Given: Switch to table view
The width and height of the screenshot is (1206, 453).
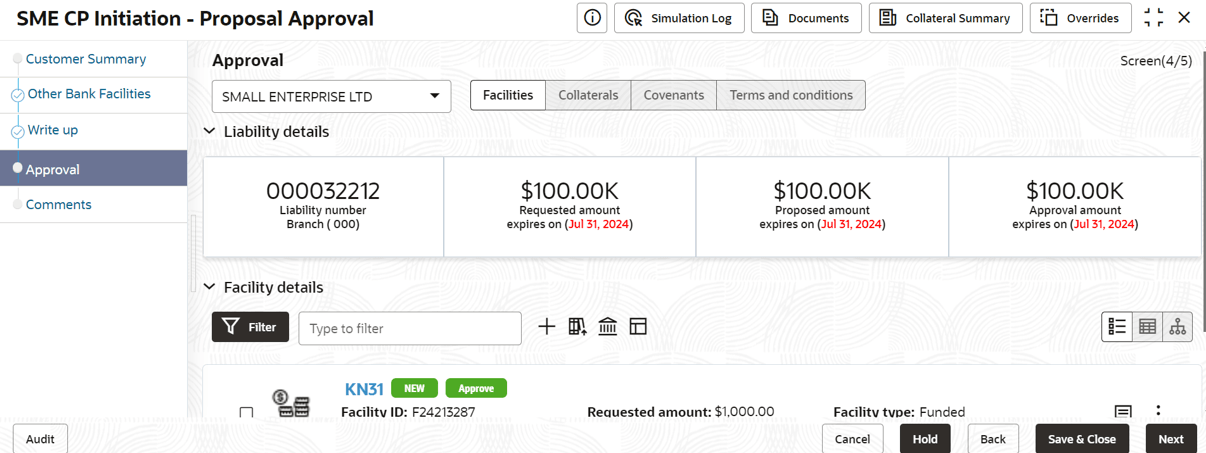Looking at the screenshot, I should click(x=1148, y=327).
